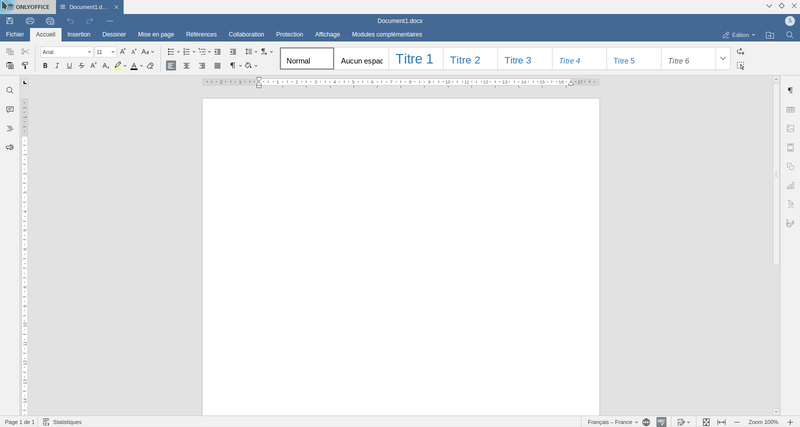Toggle bold formatting

45,66
